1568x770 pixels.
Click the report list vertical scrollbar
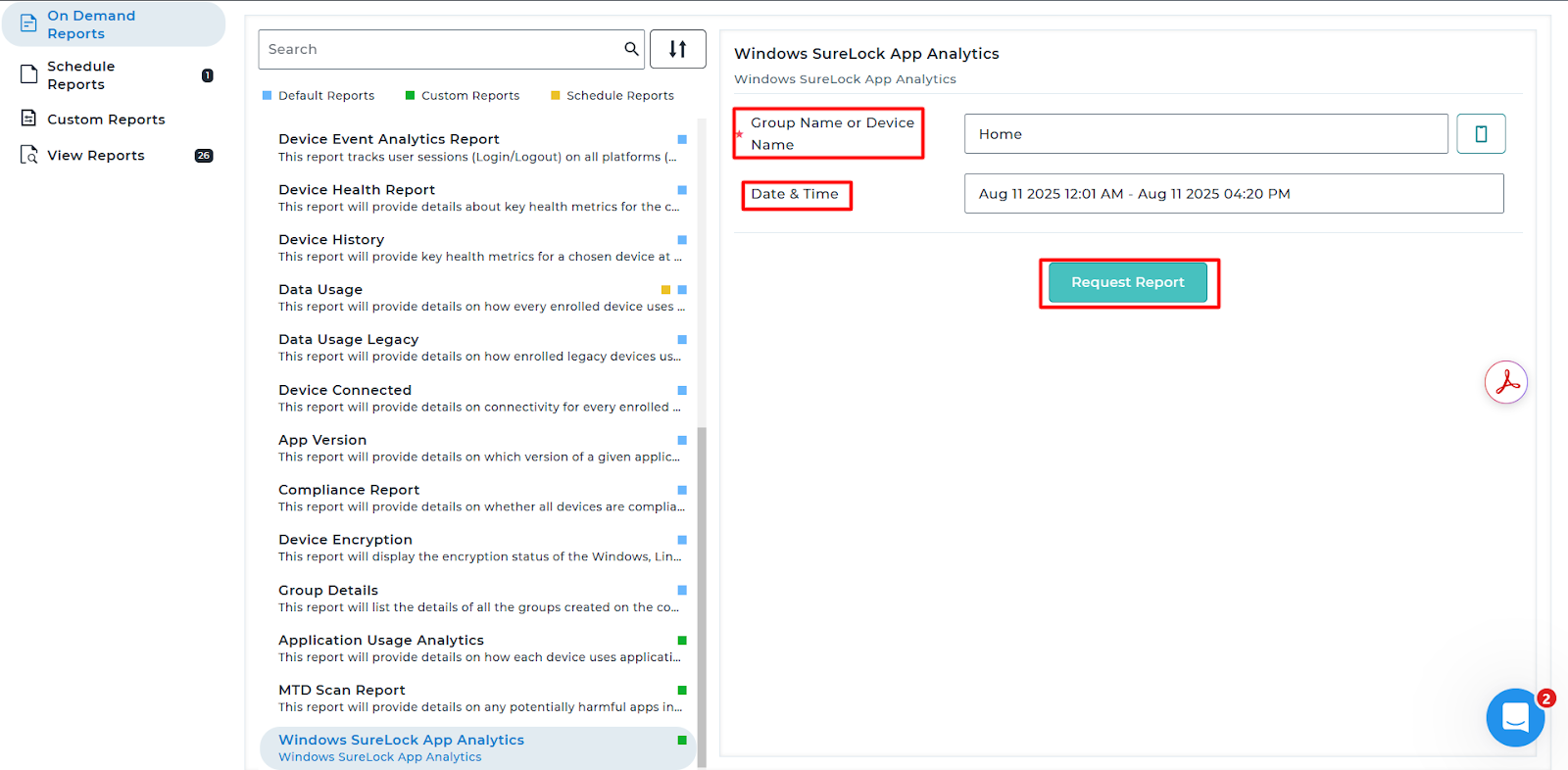click(702, 588)
